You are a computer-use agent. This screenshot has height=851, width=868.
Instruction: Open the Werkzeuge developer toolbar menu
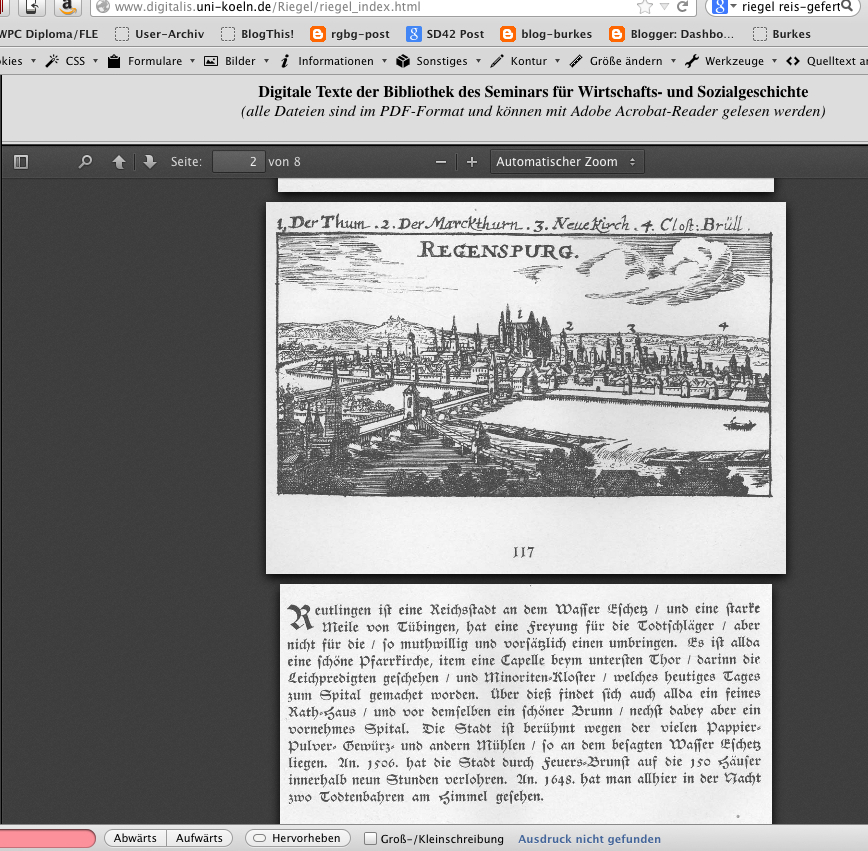pos(734,61)
